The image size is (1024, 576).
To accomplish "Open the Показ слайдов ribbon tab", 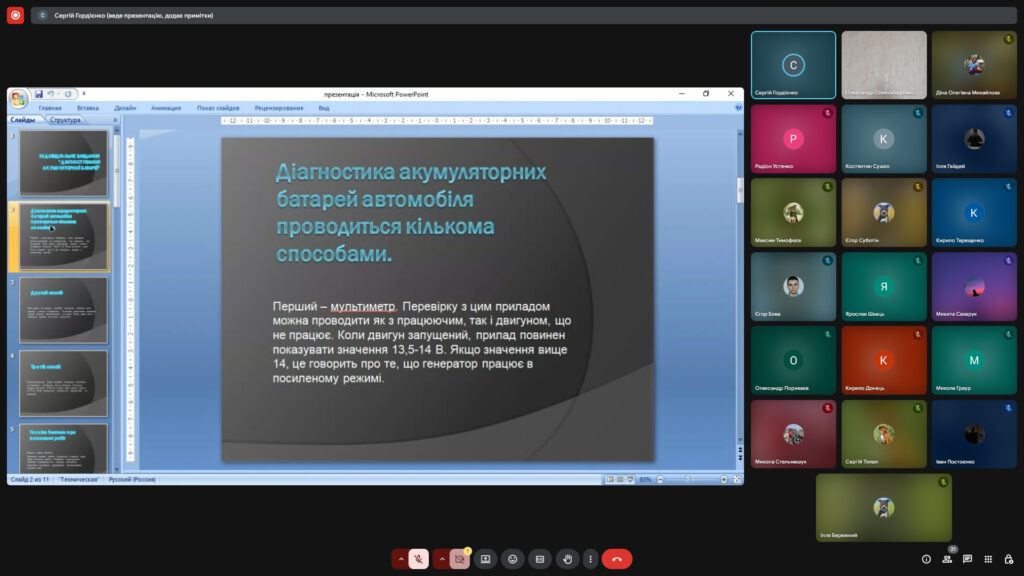I will tap(218, 108).
